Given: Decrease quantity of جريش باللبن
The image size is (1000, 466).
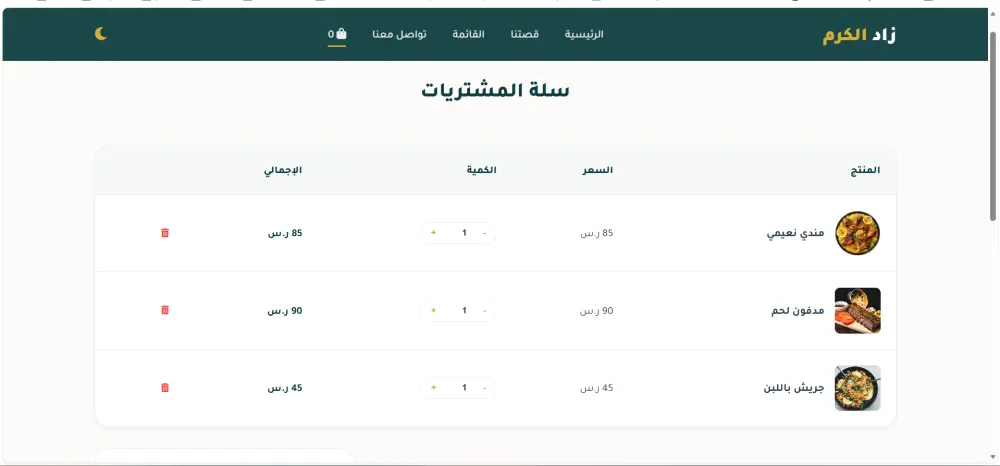Looking at the screenshot, I should [485, 388].
